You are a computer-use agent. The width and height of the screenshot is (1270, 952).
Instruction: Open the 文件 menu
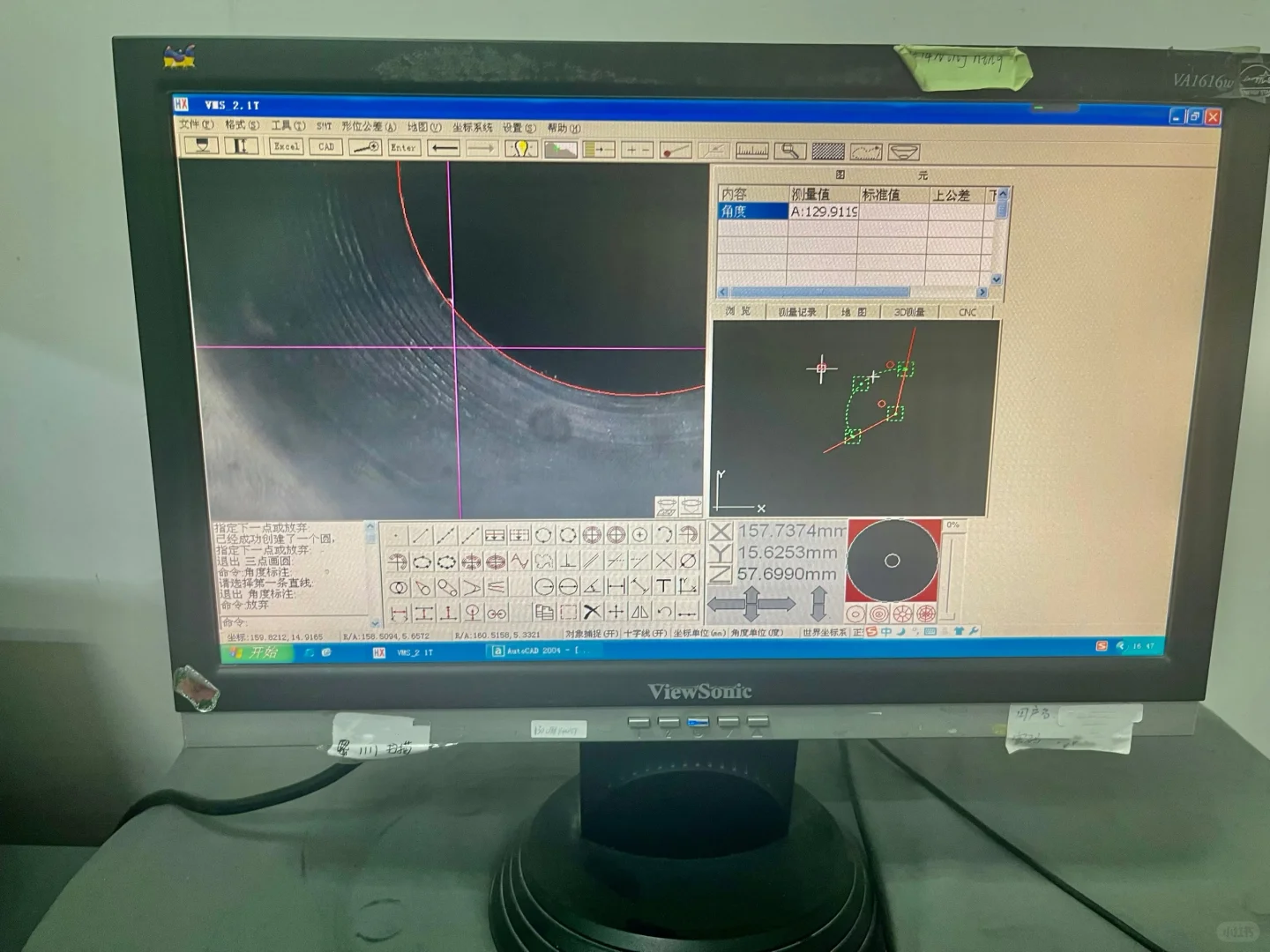click(x=196, y=124)
